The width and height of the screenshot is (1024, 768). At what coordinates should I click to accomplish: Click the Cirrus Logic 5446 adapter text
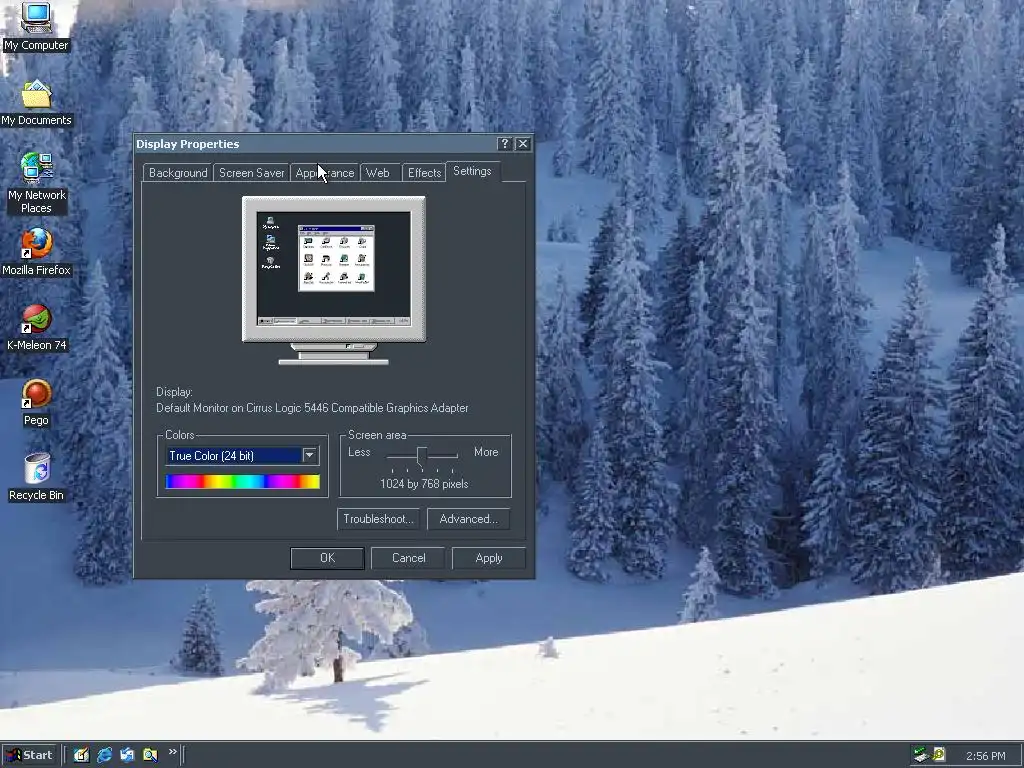click(x=312, y=408)
